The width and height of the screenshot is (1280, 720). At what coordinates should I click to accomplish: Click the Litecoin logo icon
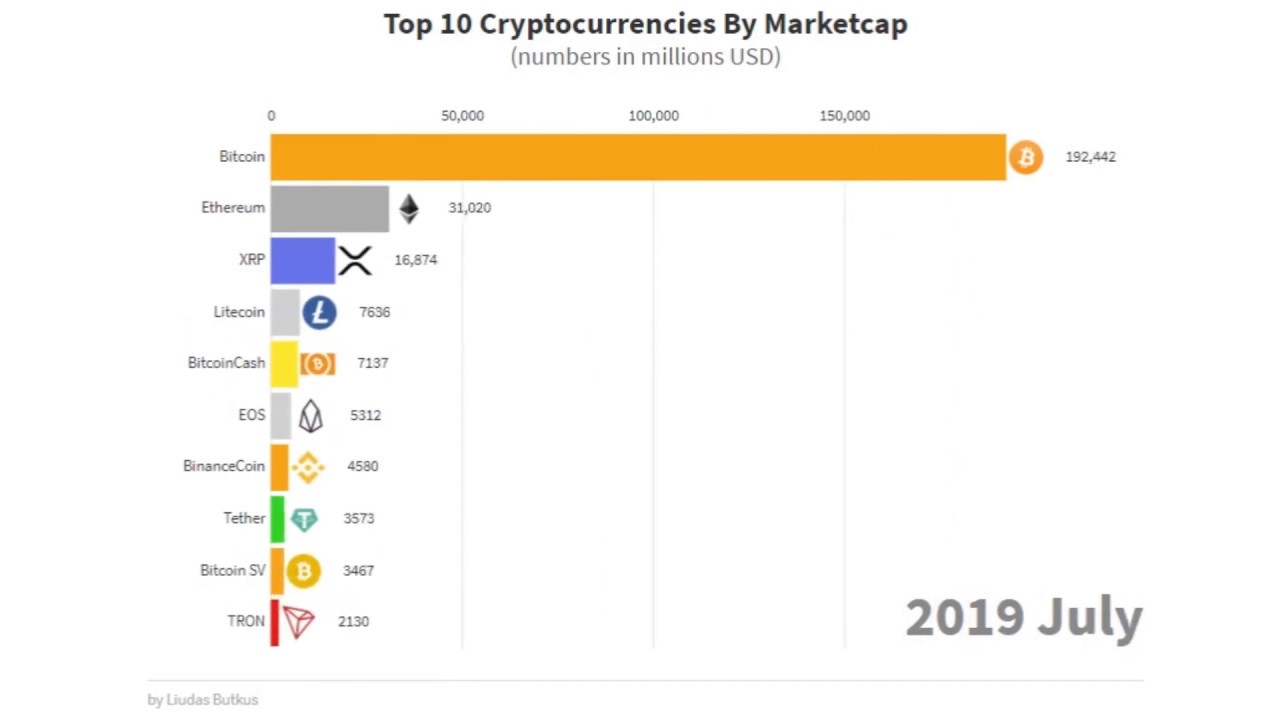(x=319, y=312)
